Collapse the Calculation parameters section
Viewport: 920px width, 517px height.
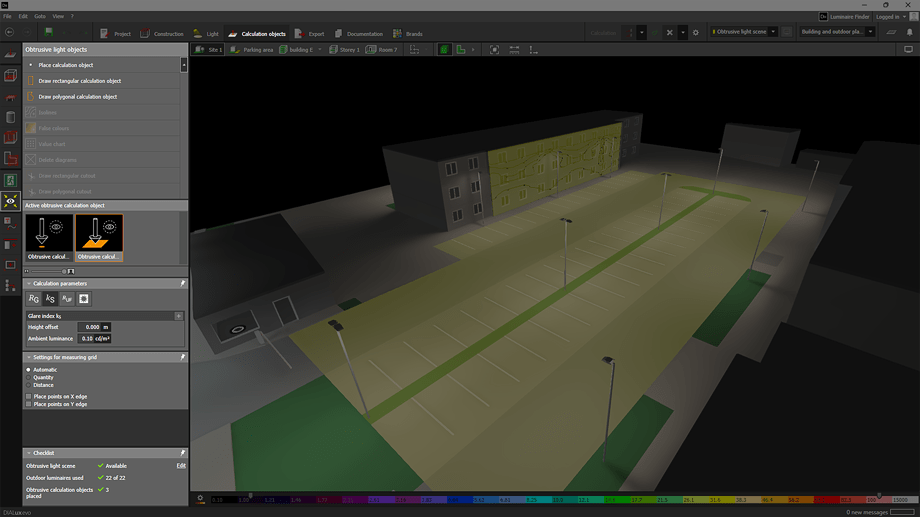(x=28, y=284)
